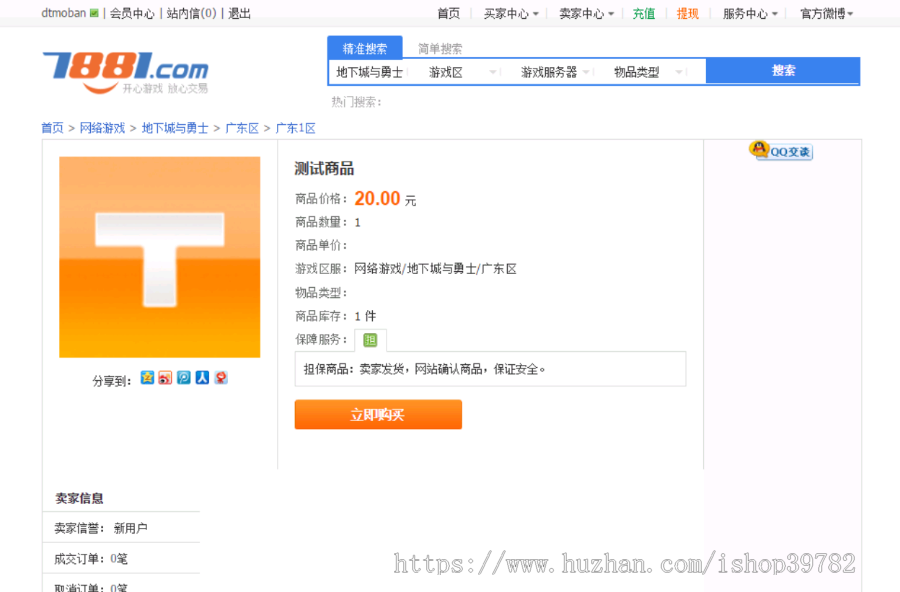This screenshot has width=900, height=592.
Task: Go to 首页 breadcrumb link
Action: 52,128
